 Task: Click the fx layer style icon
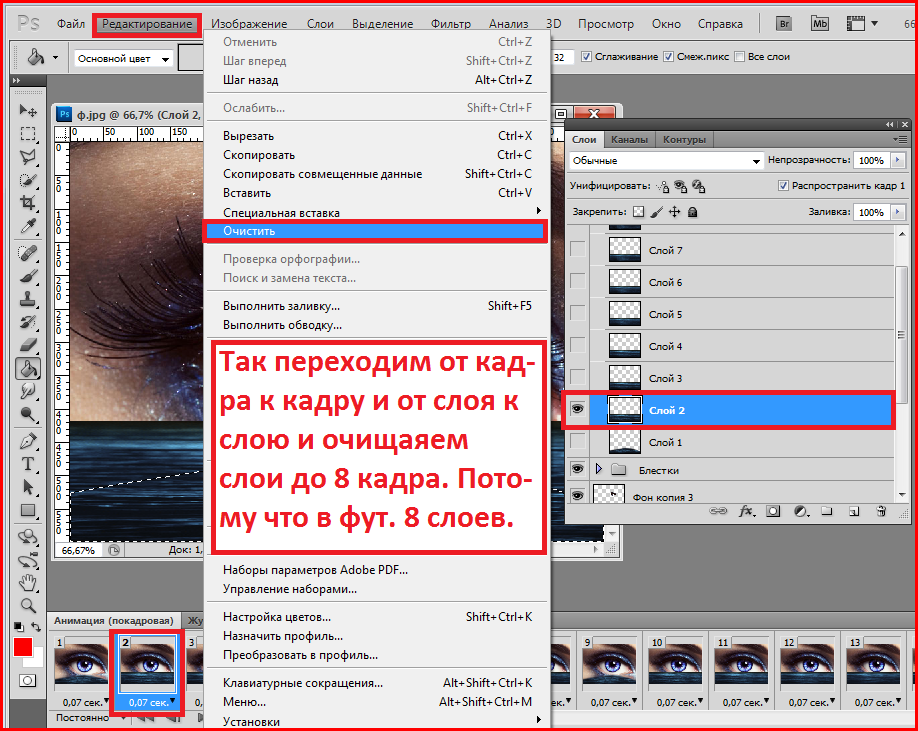point(746,512)
